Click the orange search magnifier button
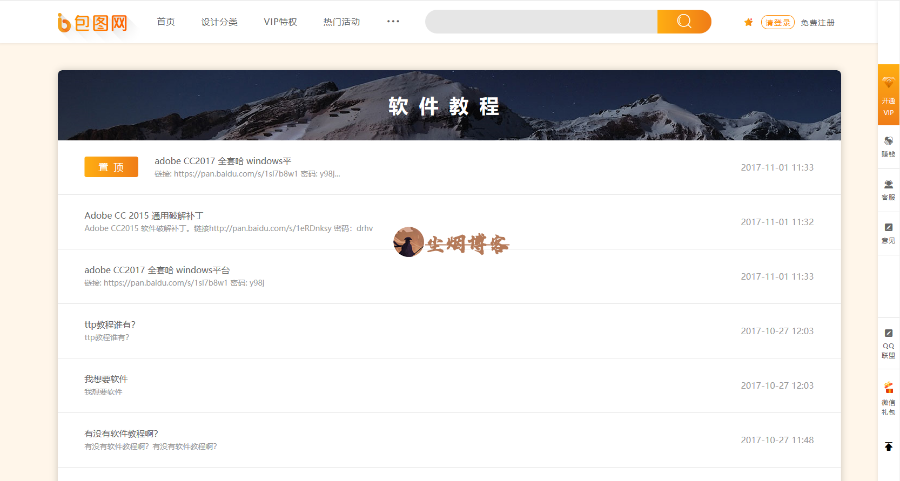The height and width of the screenshot is (481, 900). click(x=684, y=22)
